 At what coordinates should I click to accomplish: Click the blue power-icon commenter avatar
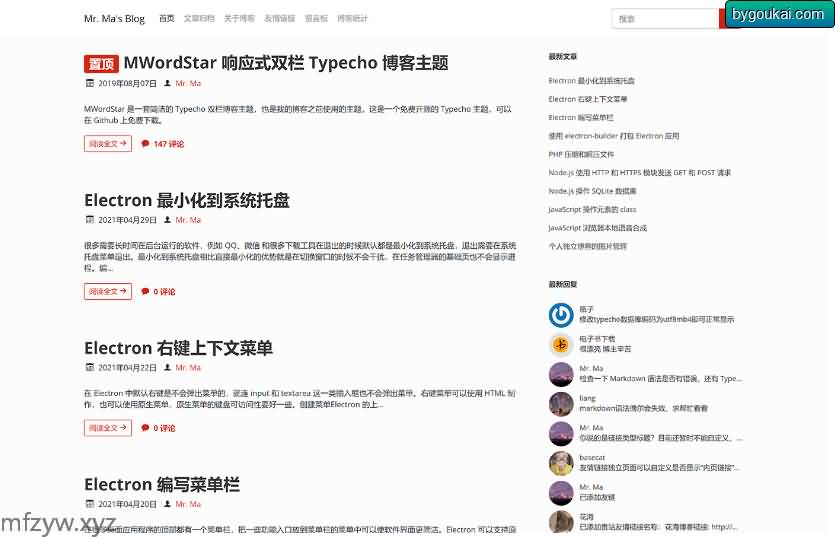point(561,316)
